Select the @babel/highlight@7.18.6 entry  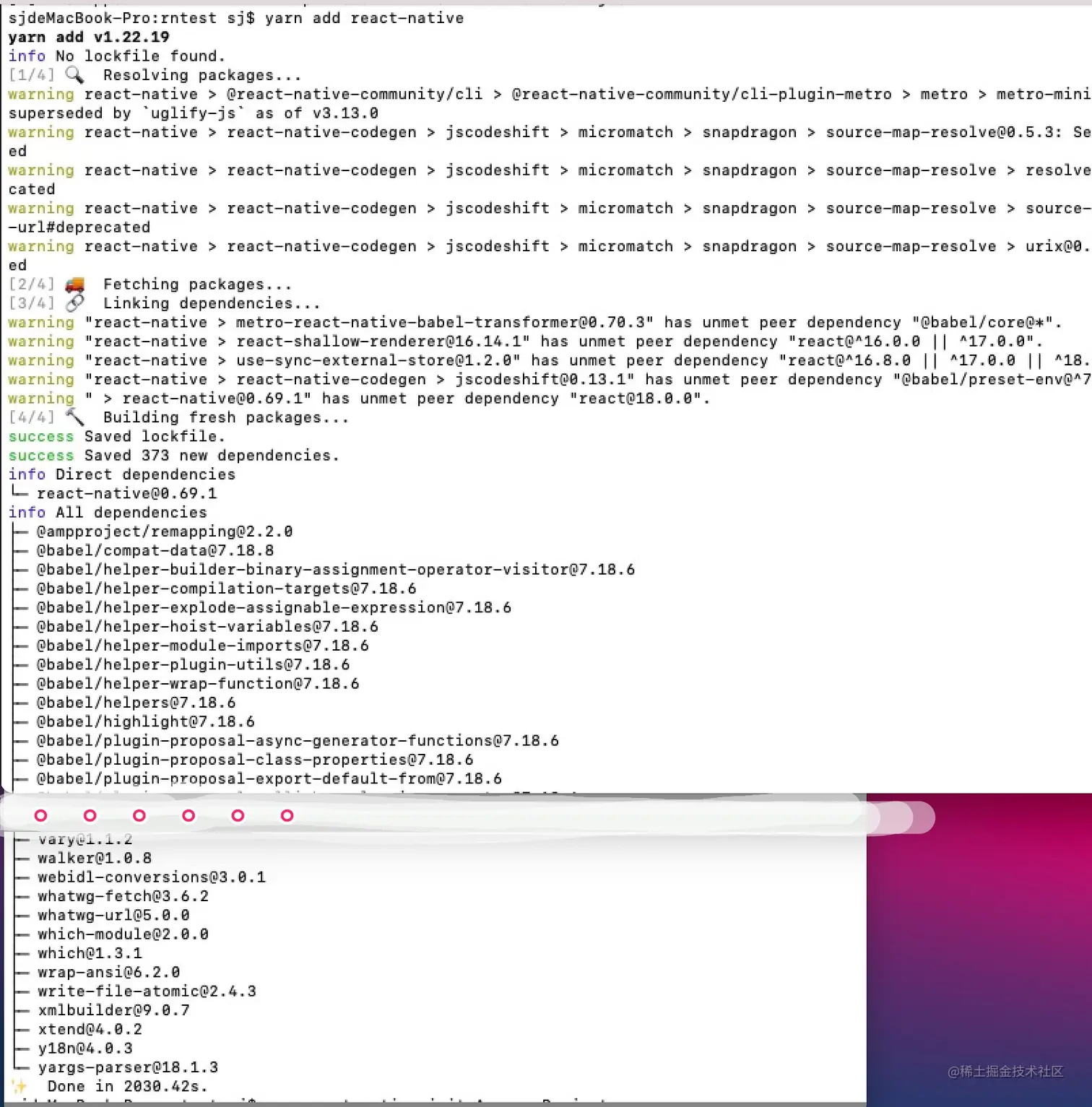click(146, 721)
